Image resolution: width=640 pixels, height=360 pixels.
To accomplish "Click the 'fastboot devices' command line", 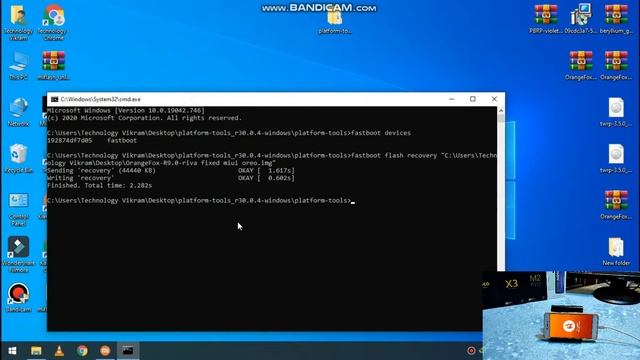I will tap(229, 133).
